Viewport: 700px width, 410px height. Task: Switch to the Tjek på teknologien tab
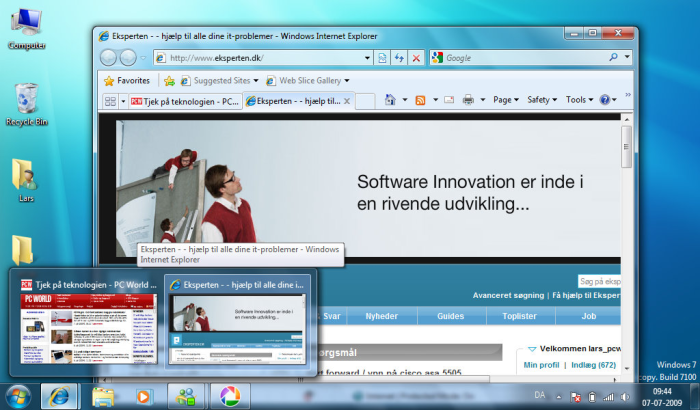tap(185, 101)
